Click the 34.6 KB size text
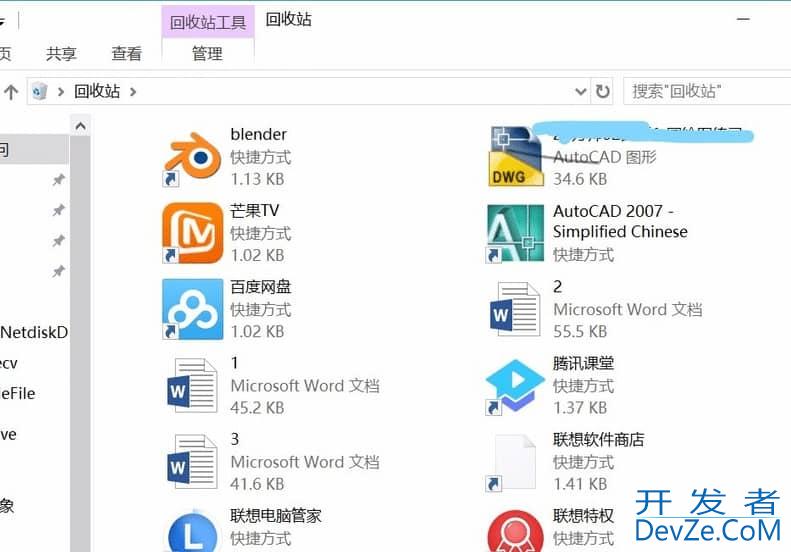Viewport: 791px width, 552px height. tap(580, 179)
